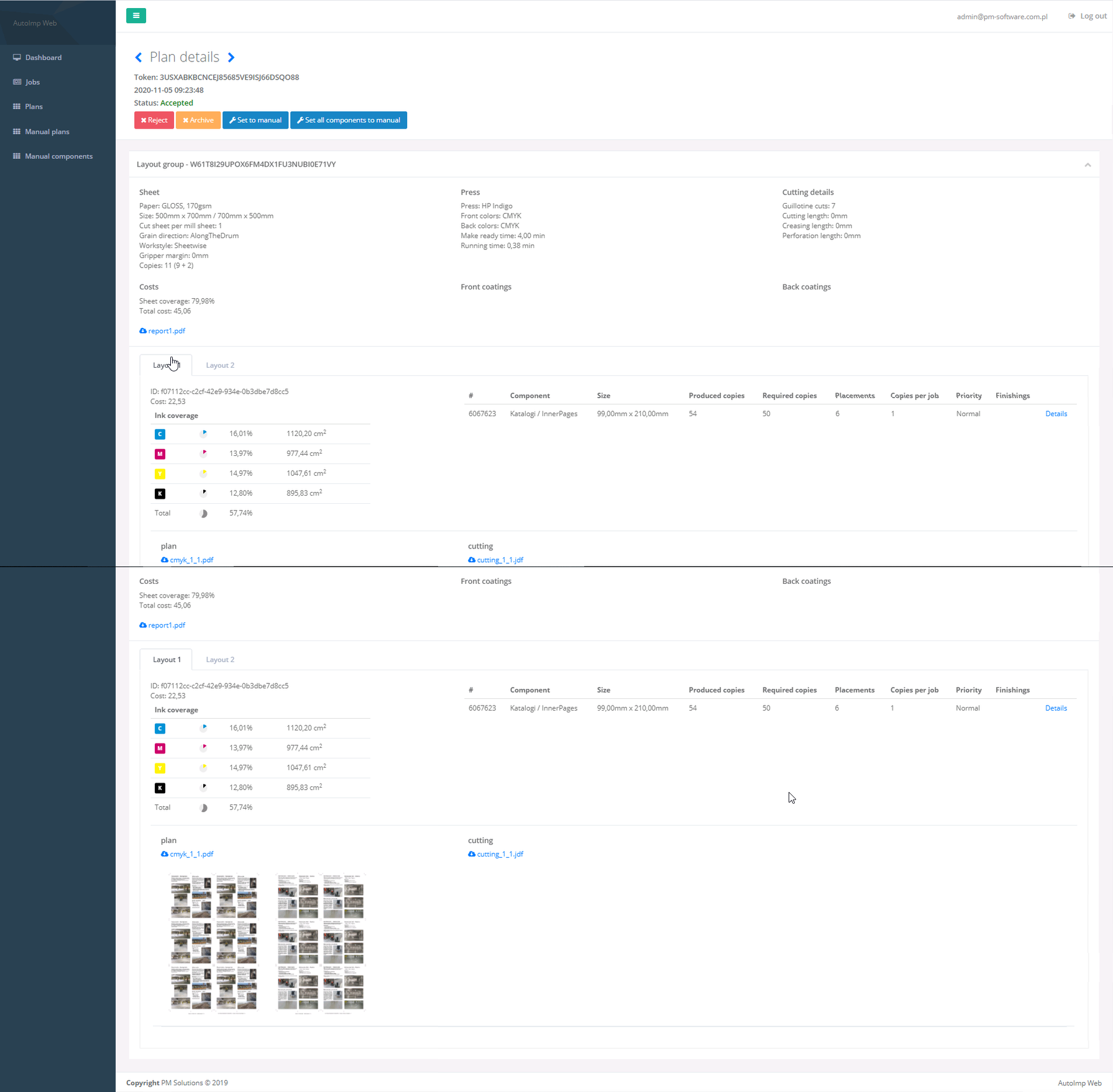Open Dashboard from the sidebar
This screenshot has height=1092, width=1113.
point(43,58)
